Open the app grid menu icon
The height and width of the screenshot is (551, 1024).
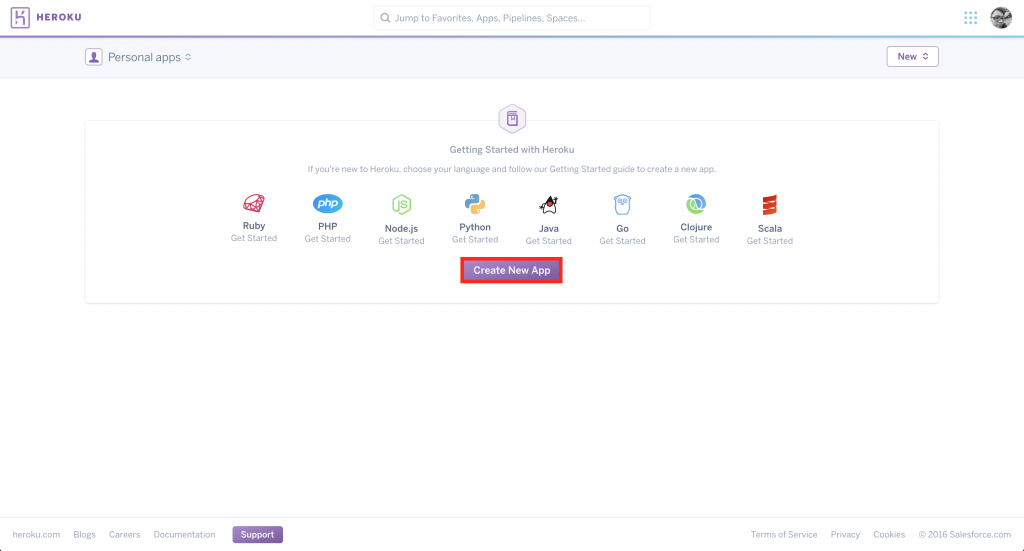(x=970, y=18)
